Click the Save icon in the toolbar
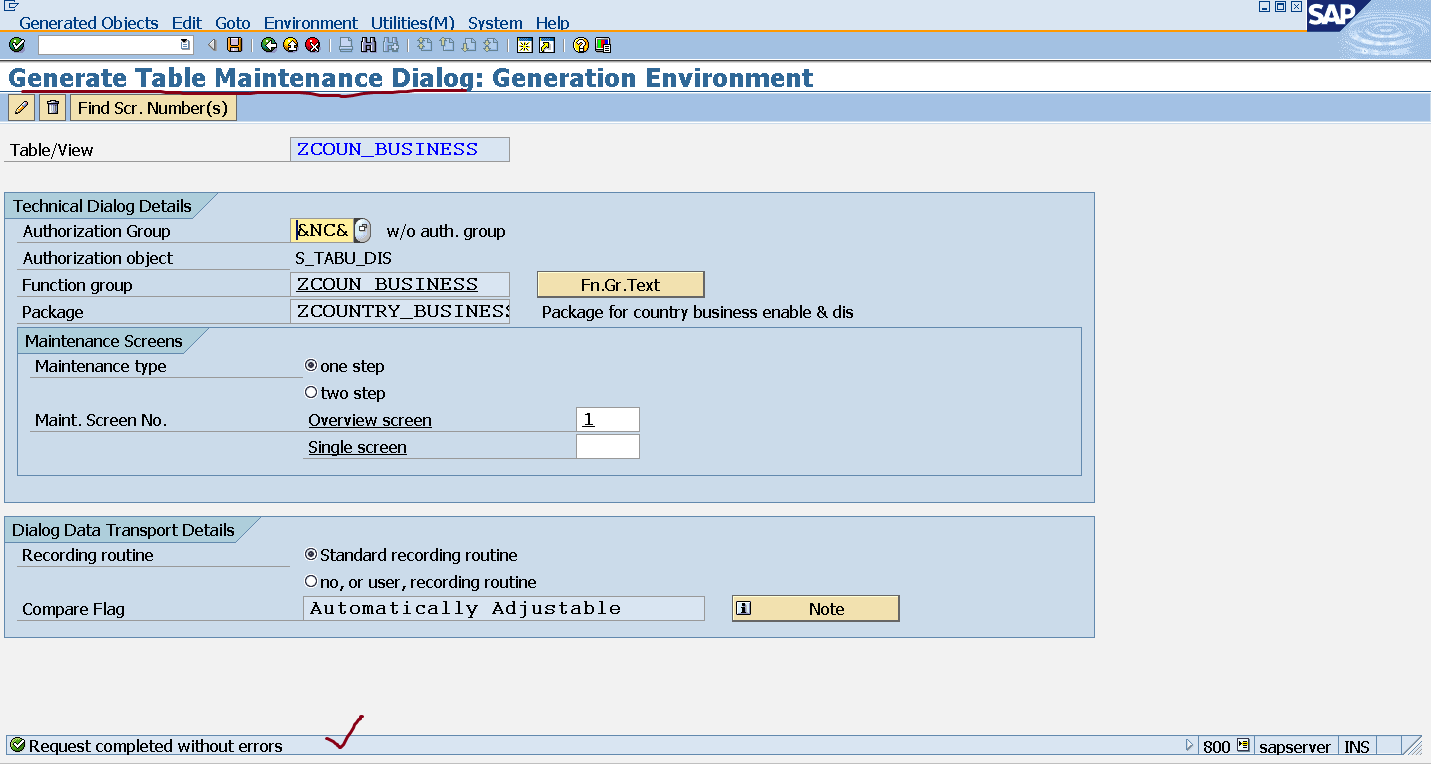 point(234,44)
